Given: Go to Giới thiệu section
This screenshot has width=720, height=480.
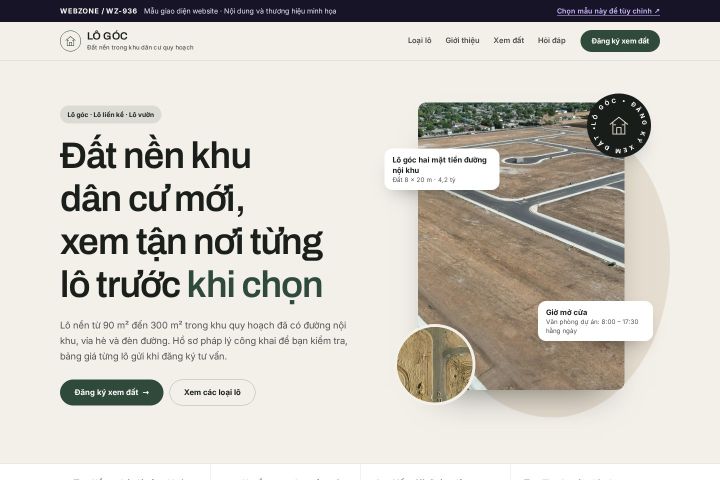Looking at the screenshot, I should tap(462, 40).
